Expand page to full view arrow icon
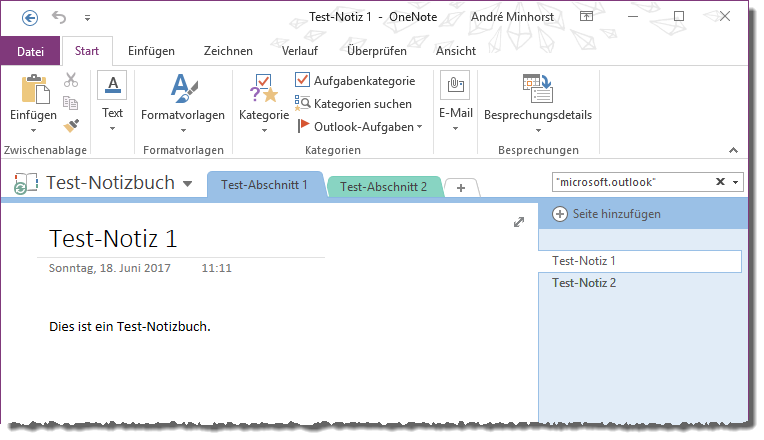This screenshot has width=764, height=440. point(519,222)
